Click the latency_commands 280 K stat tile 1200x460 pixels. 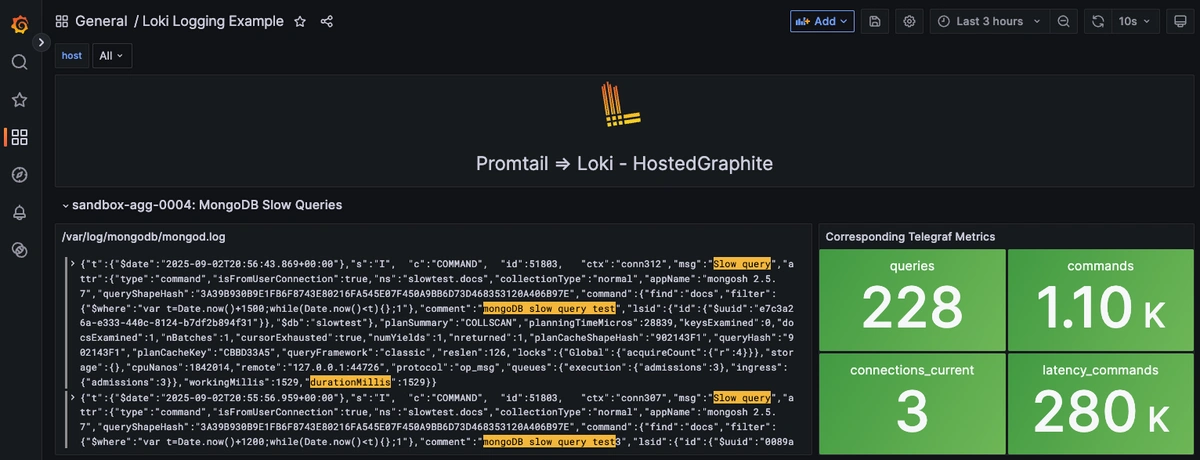point(1100,403)
